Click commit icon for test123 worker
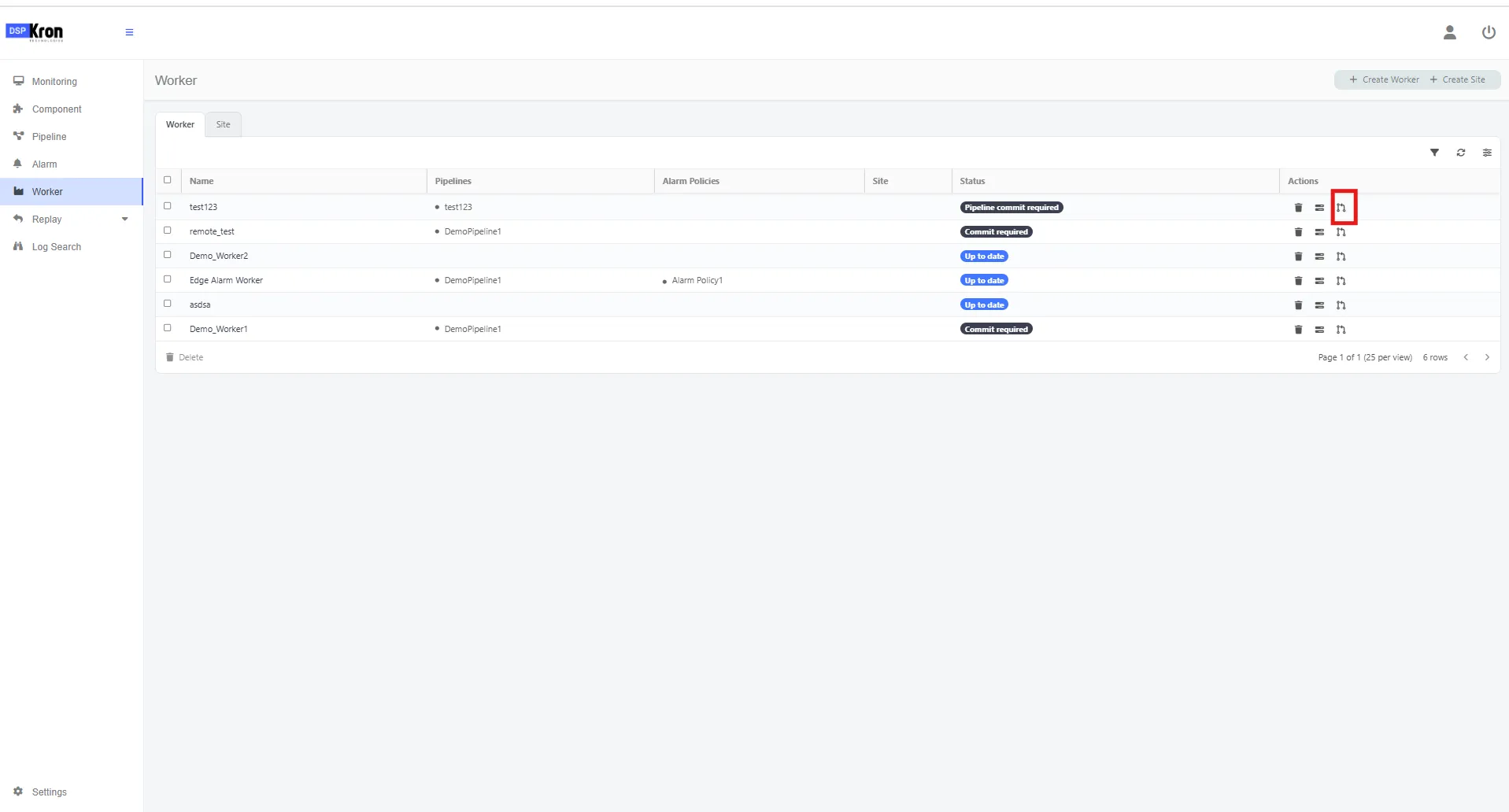 (1341, 208)
